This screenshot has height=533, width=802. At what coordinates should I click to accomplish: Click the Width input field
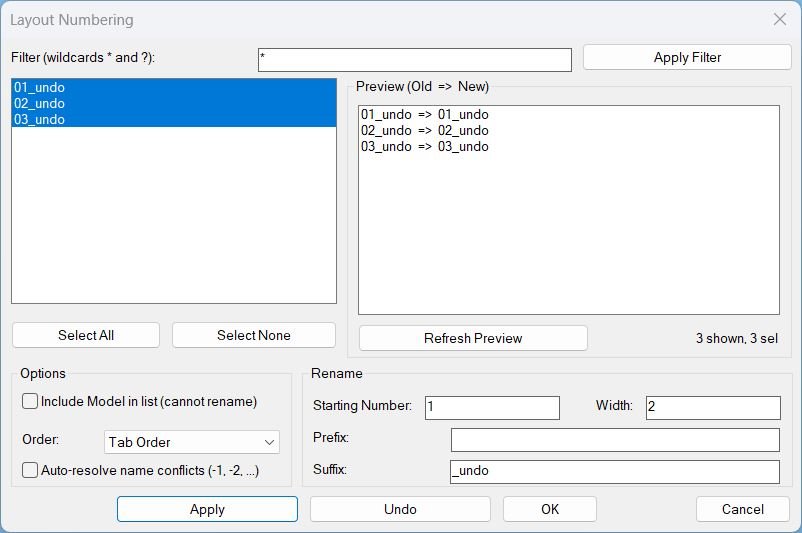coord(712,408)
